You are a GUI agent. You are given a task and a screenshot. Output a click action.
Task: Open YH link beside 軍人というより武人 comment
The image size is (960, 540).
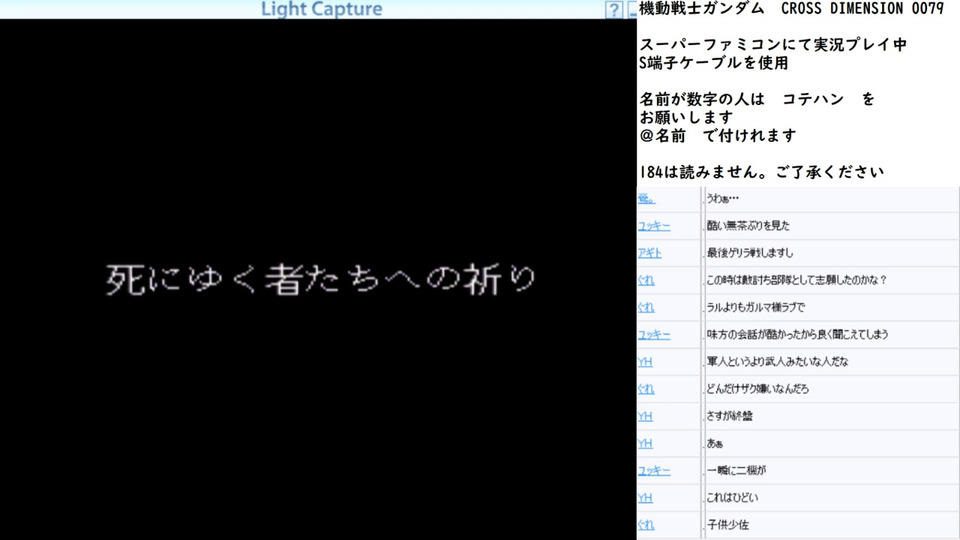[x=645, y=362]
